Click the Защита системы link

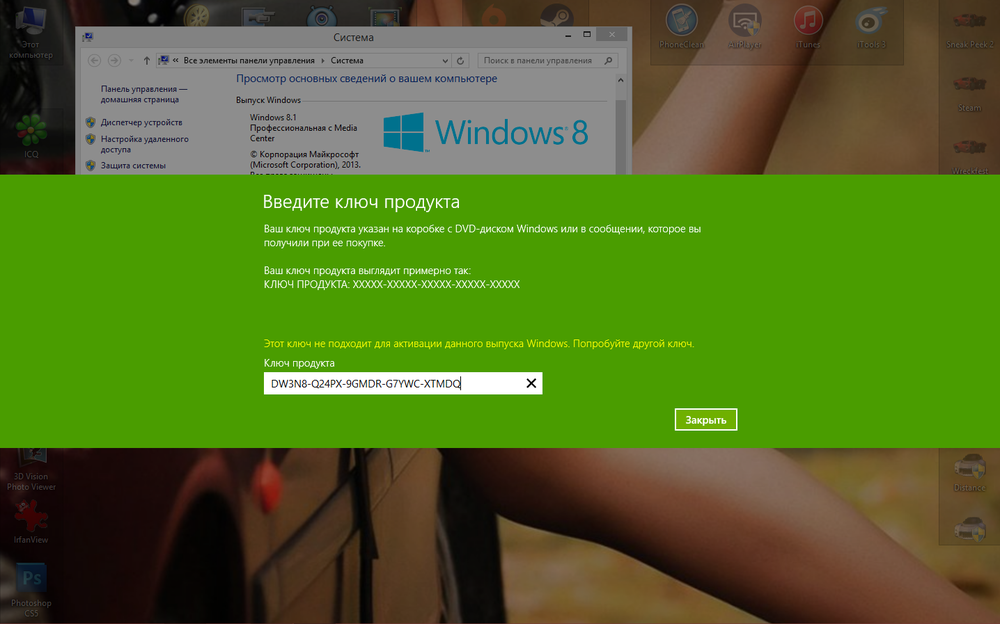(133, 165)
